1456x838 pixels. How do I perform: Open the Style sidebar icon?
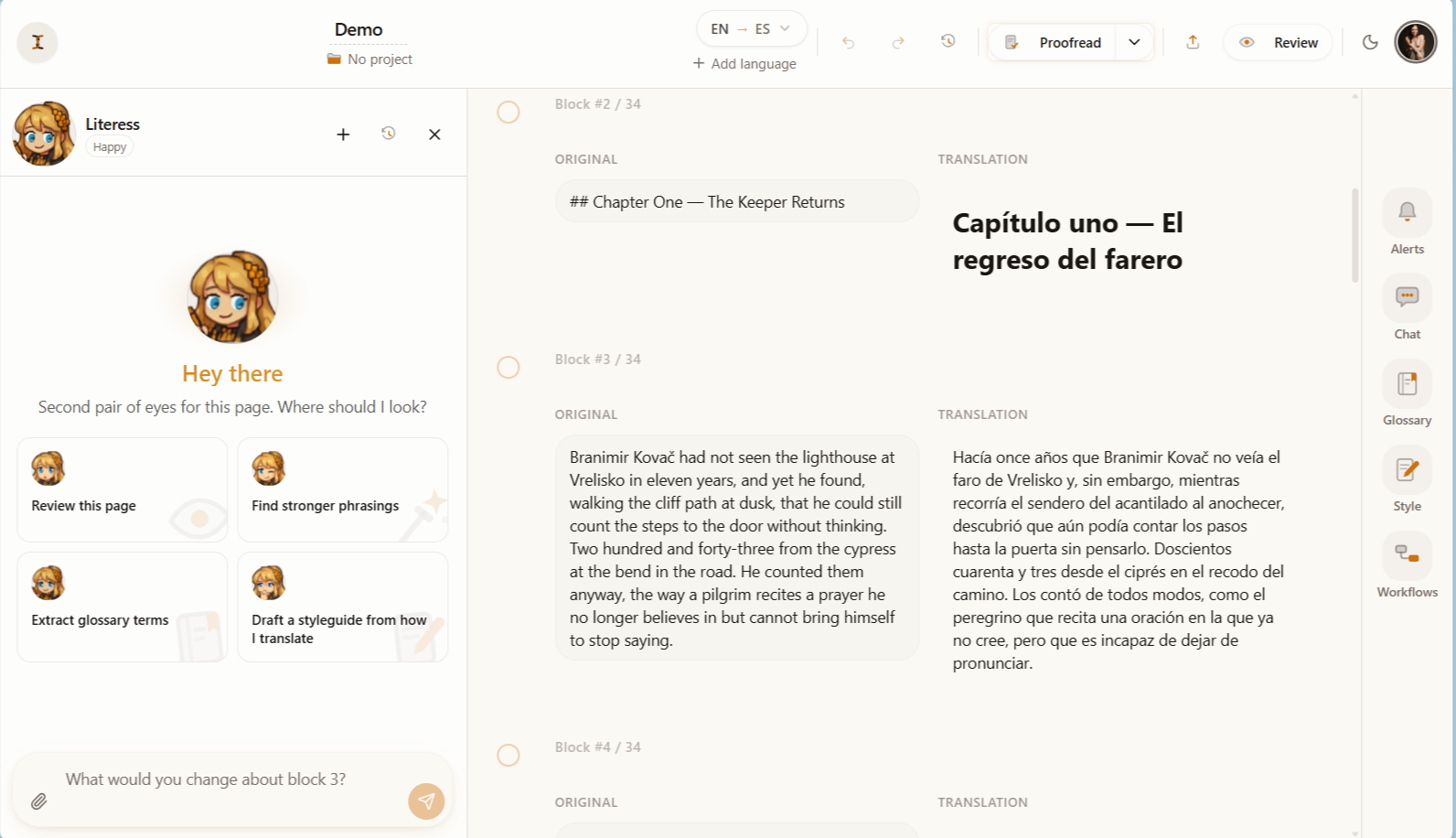[1408, 469]
